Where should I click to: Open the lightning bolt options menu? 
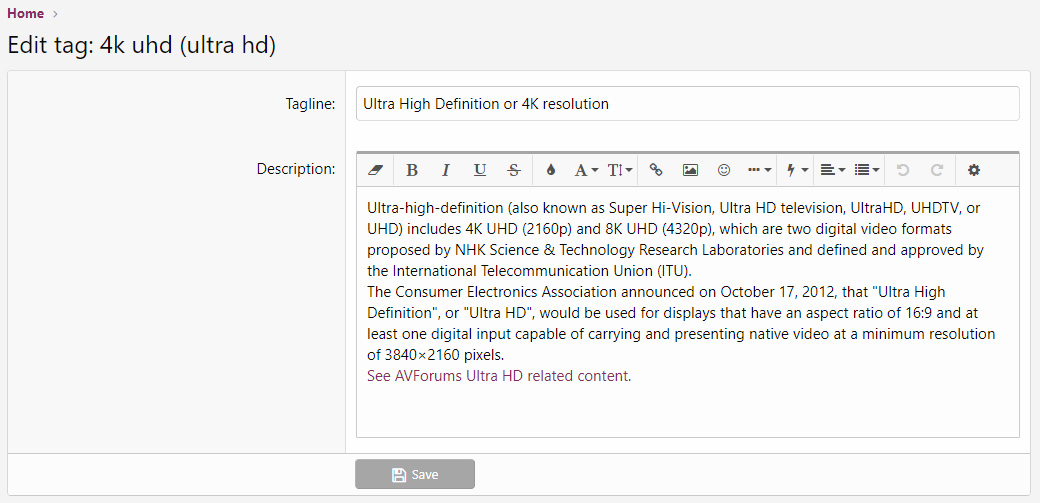796,170
